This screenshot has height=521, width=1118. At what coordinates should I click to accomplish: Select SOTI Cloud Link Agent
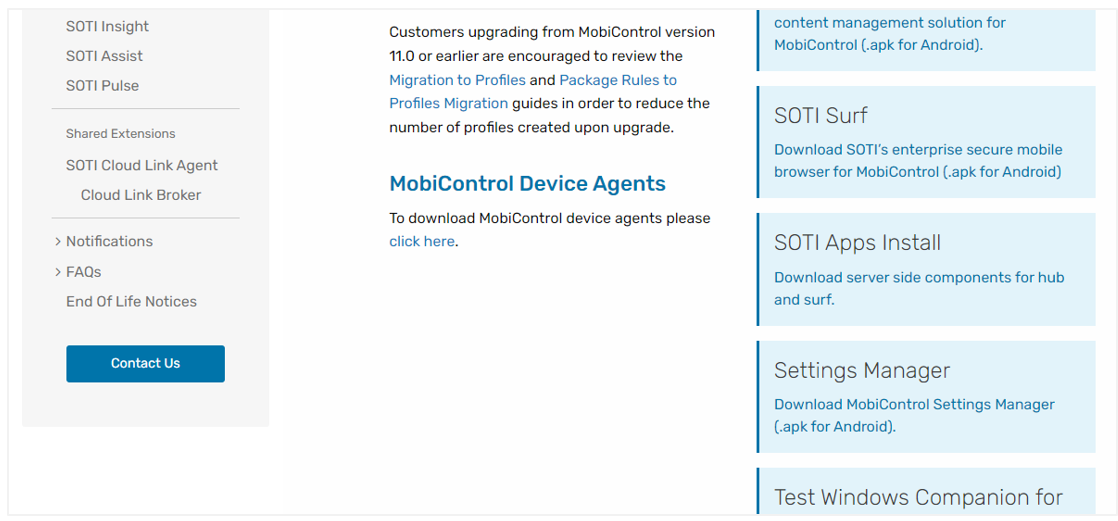coord(141,166)
